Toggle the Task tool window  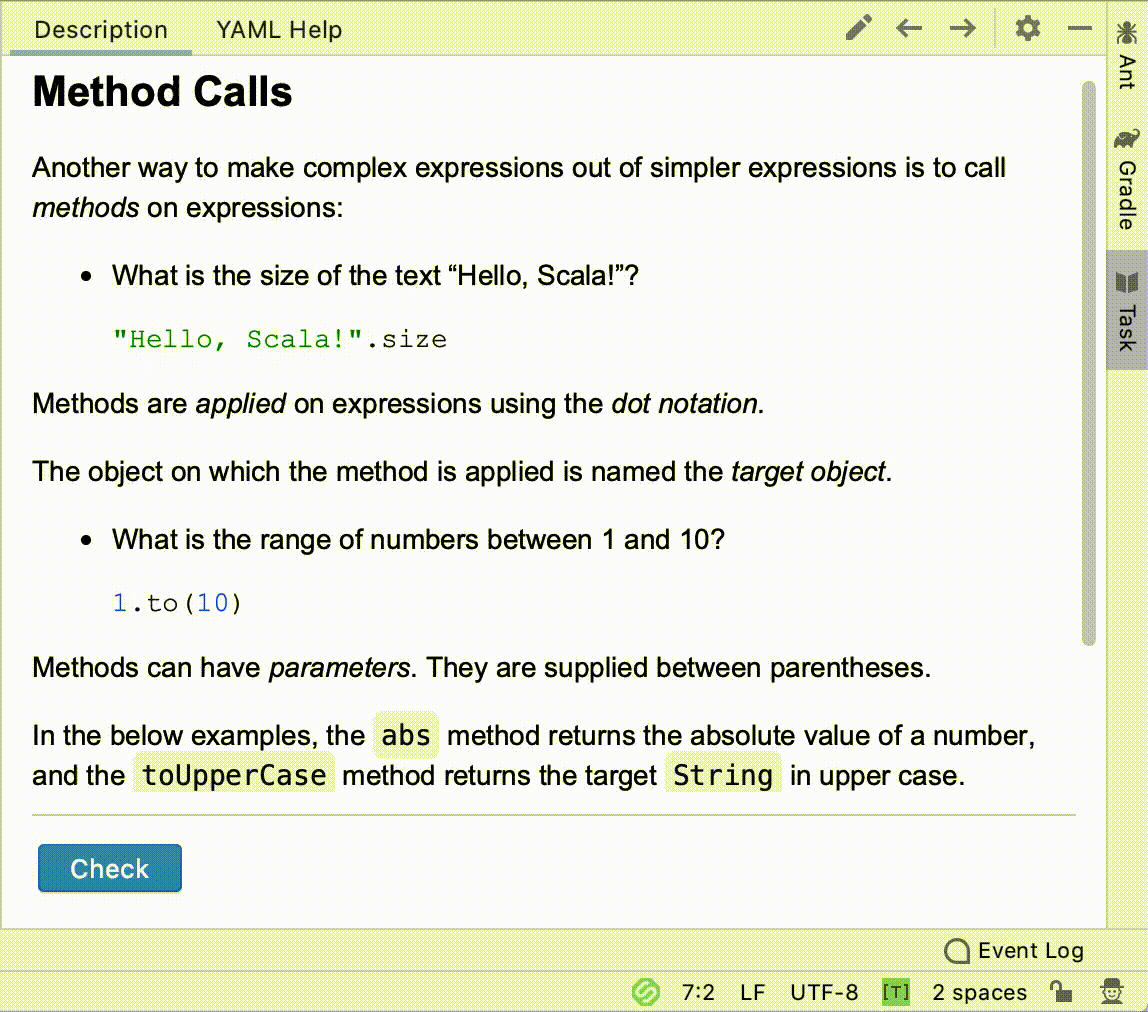click(x=1127, y=310)
